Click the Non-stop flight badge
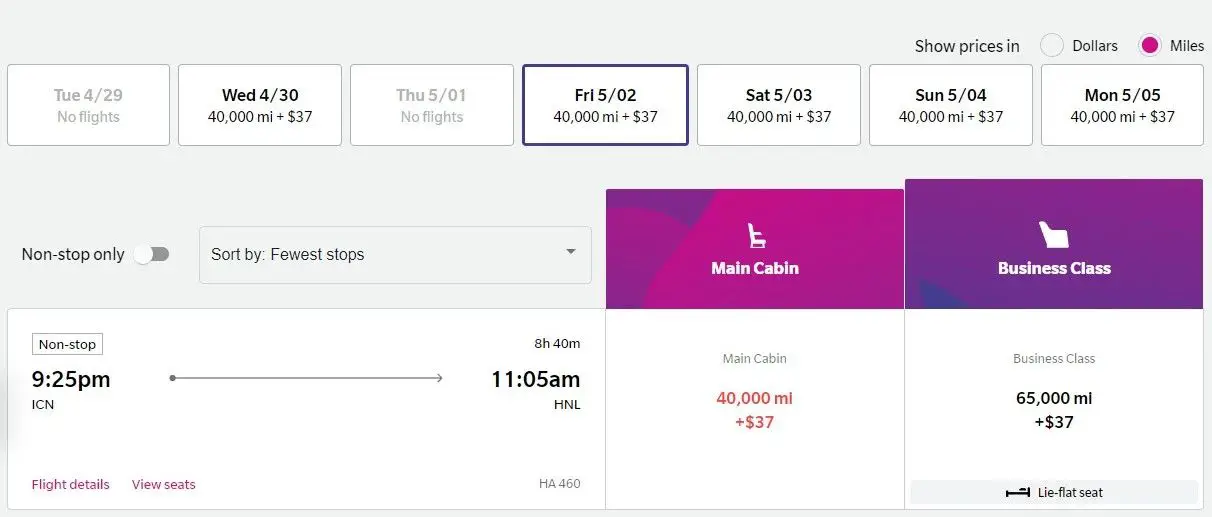 67,344
